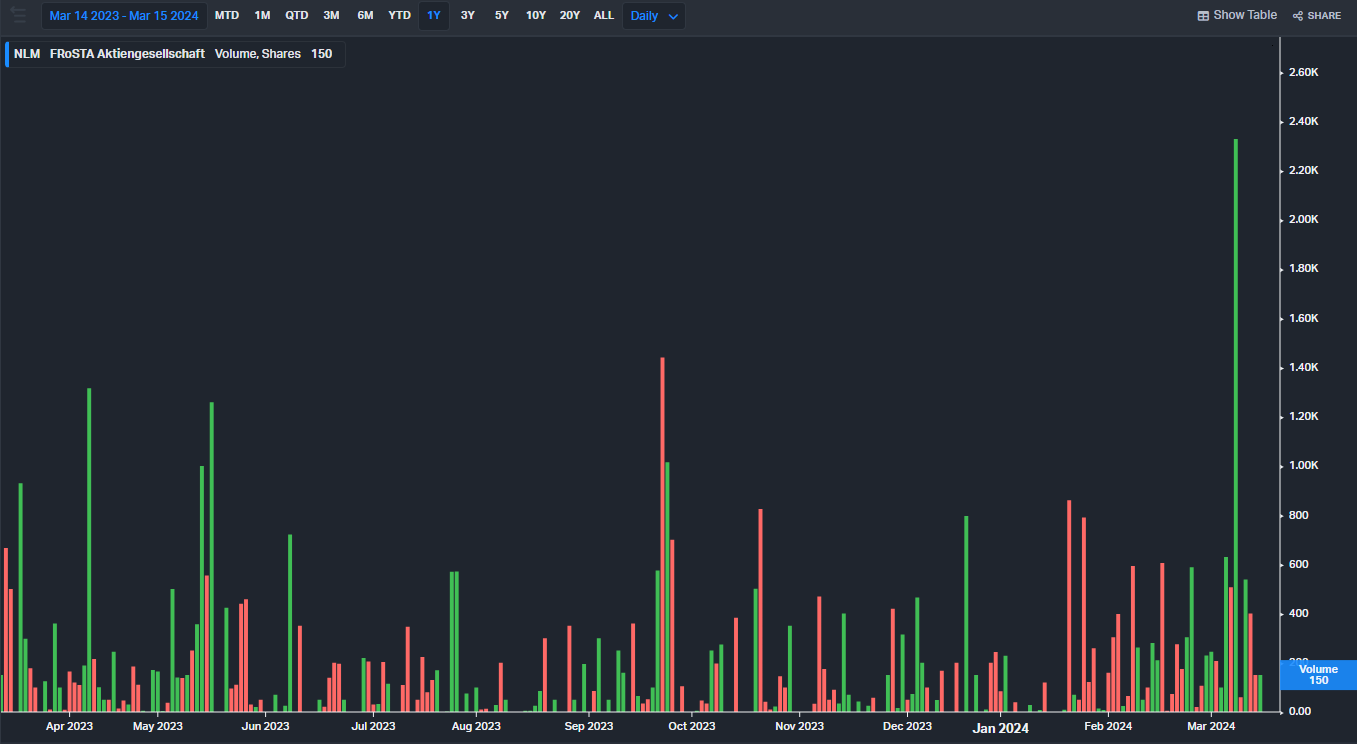The width and height of the screenshot is (1357, 744).
Task: Click the NLM ticker label in legend
Action: (x=27, y=54)
